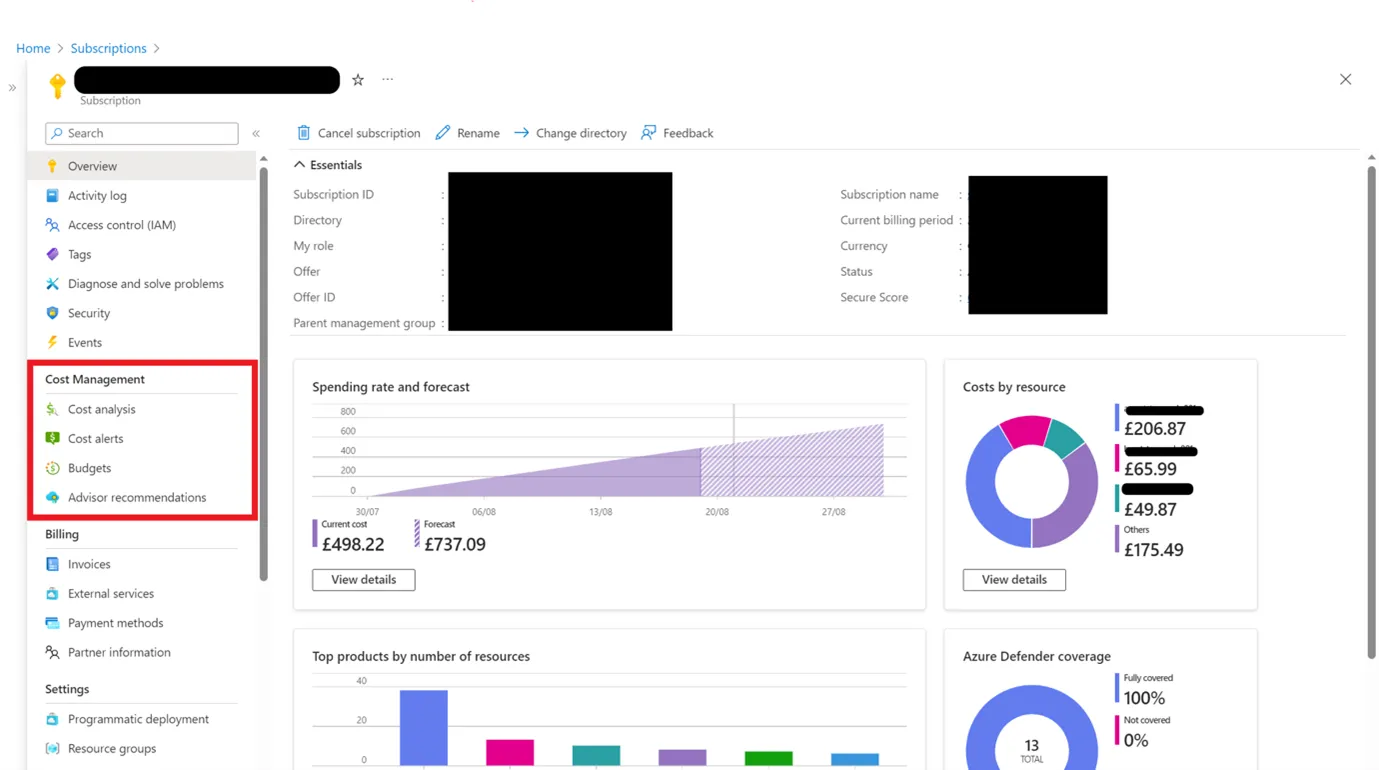Click the Cancel subscription trash icon
This screenshot has height=770, width=1379.
304,133
